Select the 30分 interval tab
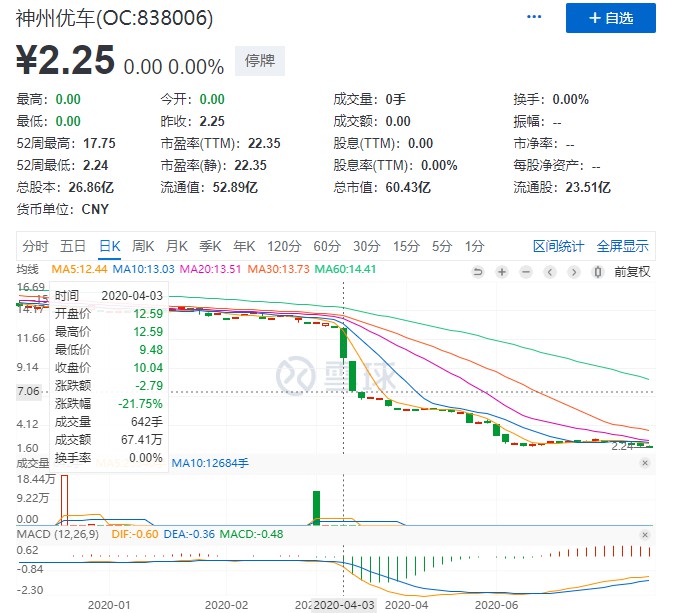Viewport: 676px width, 613px height. (x=366, y=246)
